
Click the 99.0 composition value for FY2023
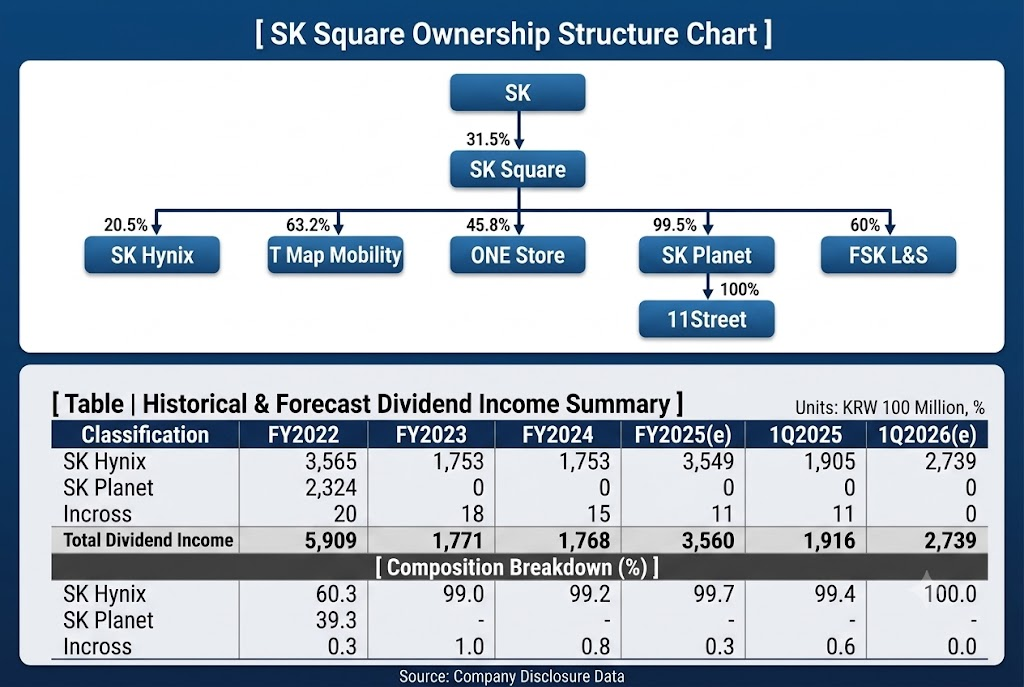(x=464, y=594)
